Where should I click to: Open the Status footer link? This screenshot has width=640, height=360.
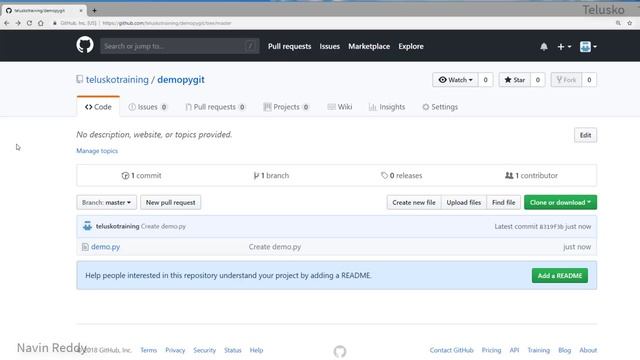pos(233,350)
